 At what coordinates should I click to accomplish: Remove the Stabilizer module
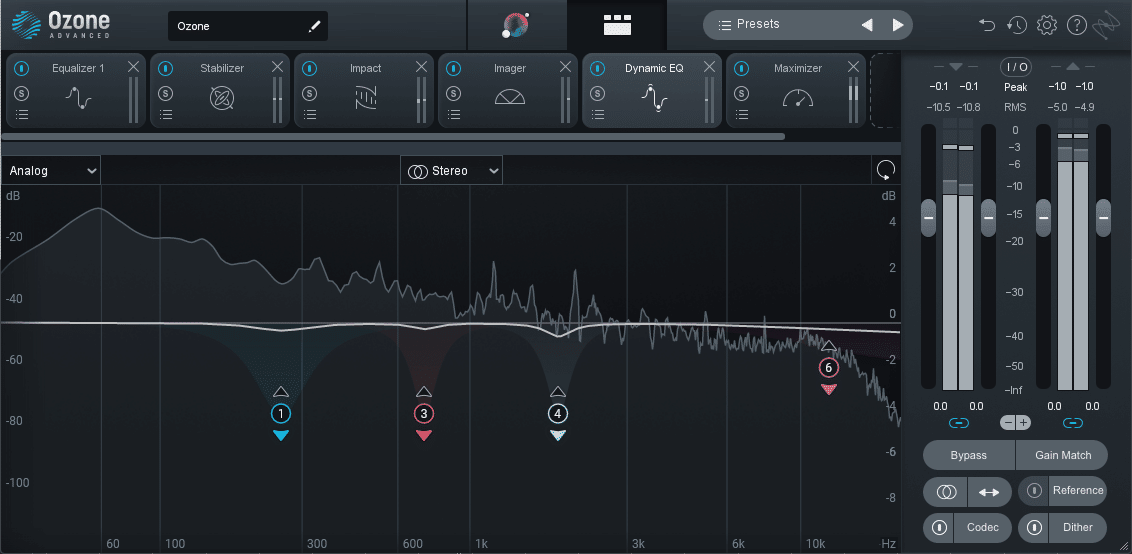pyautogui.click(x=277, y=67)
